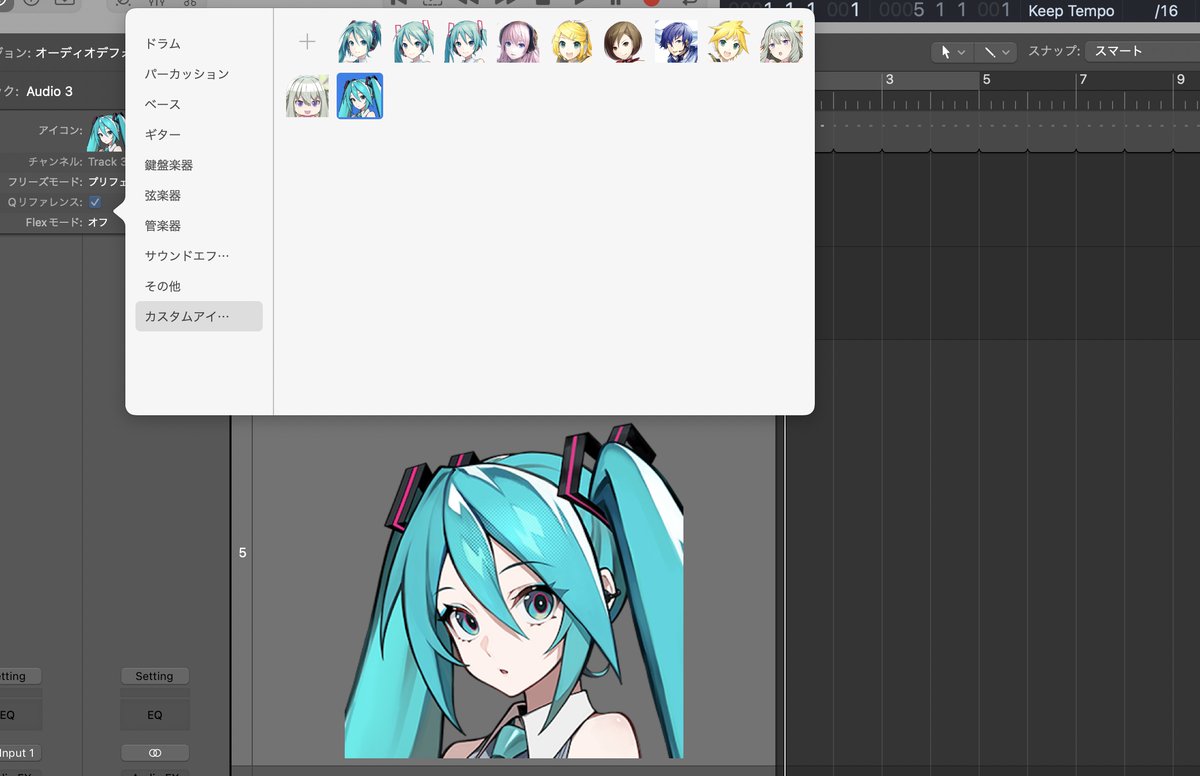Choose the brown-haired character icon
This screenshot has height=776, width=1200.
click(624, 42)
